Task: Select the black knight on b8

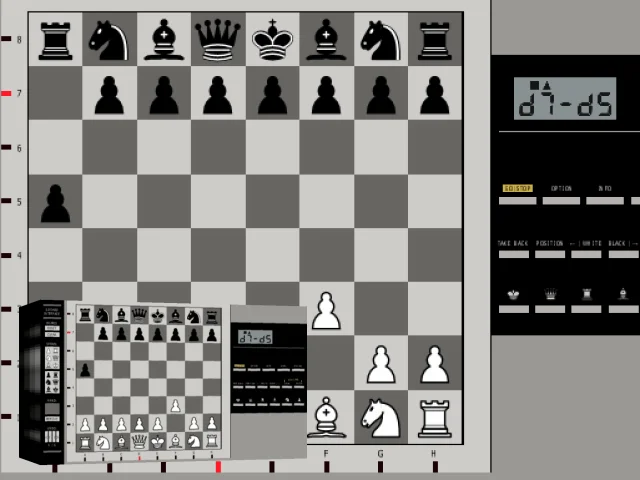Action: coord(109,40)
